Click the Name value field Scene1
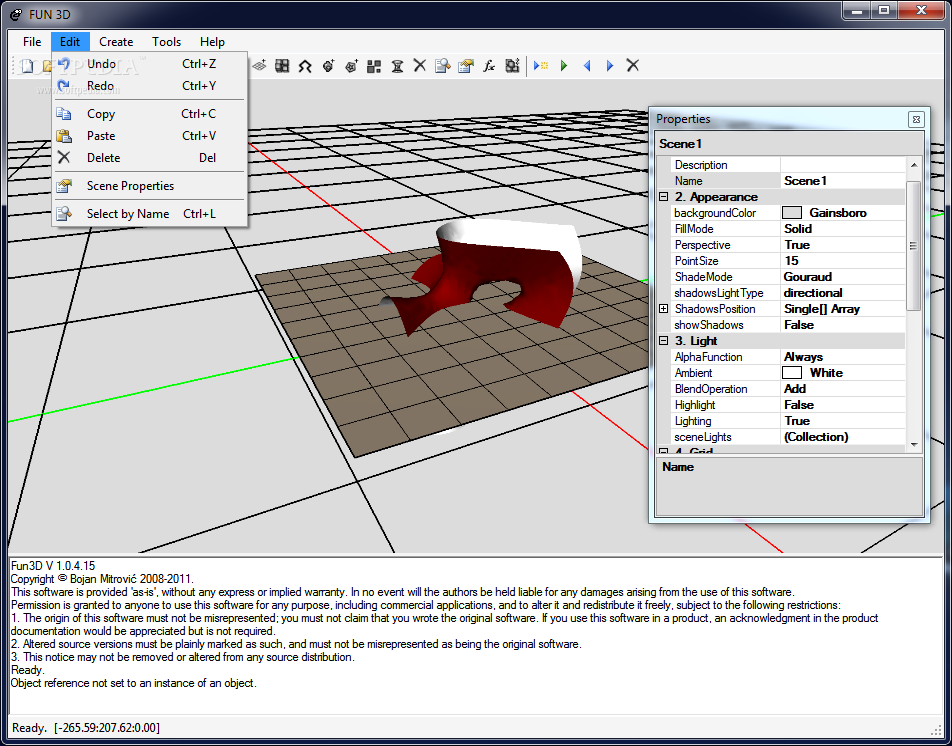This screenshot has height=746, width=952. pyautogui.click(x=843, y=181)
